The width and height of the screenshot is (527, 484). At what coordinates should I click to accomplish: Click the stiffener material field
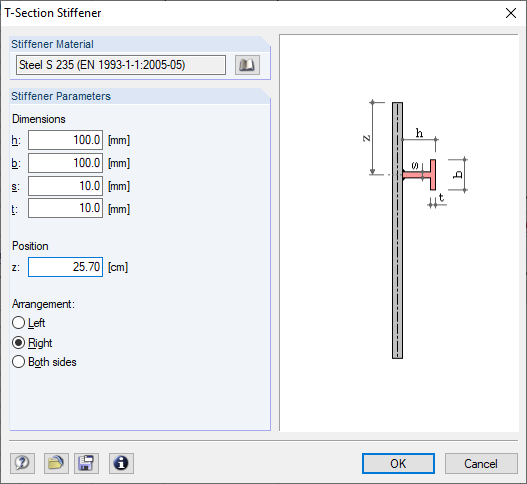click(121, 65)
